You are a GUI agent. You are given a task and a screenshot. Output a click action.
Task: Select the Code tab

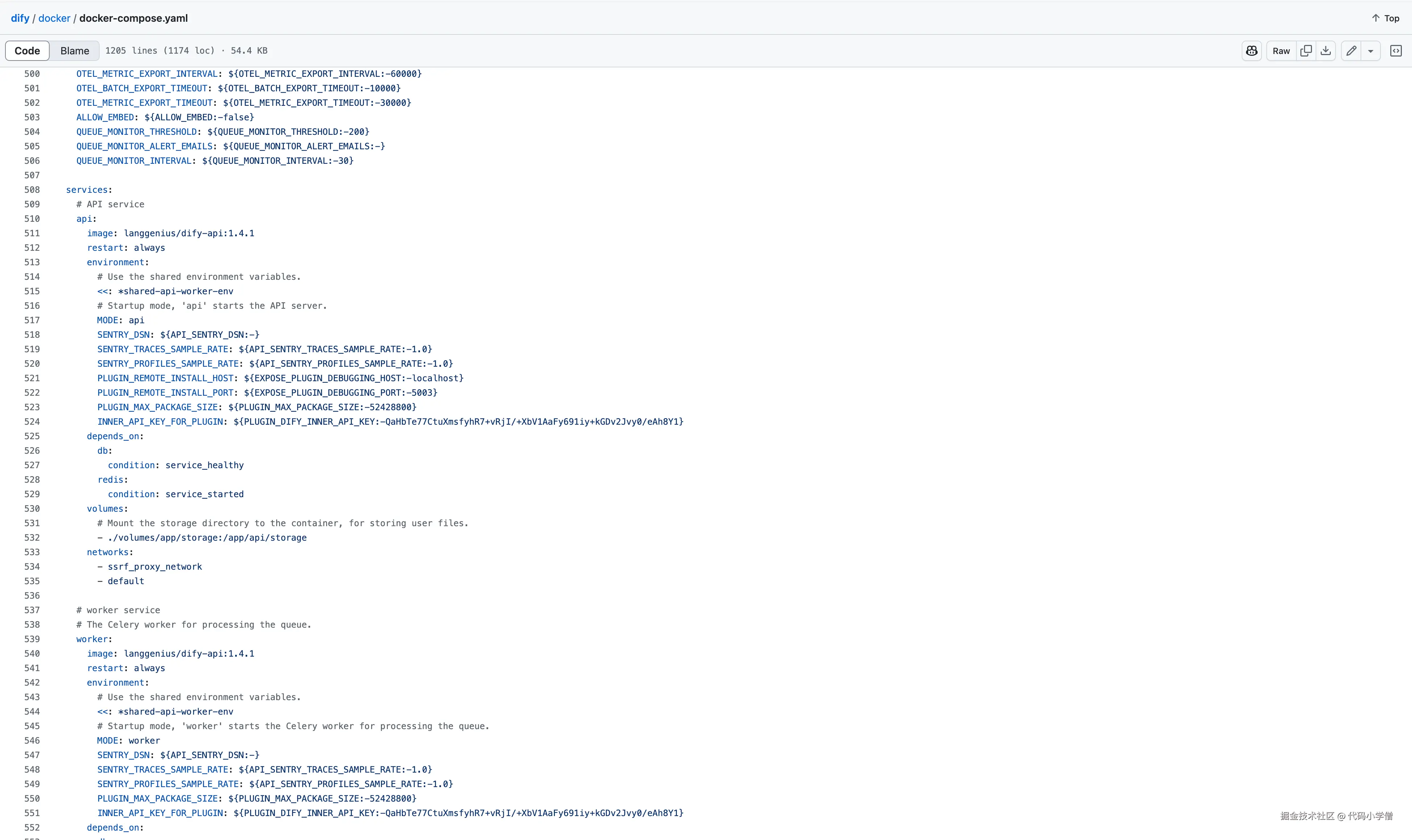coord(27,51)
